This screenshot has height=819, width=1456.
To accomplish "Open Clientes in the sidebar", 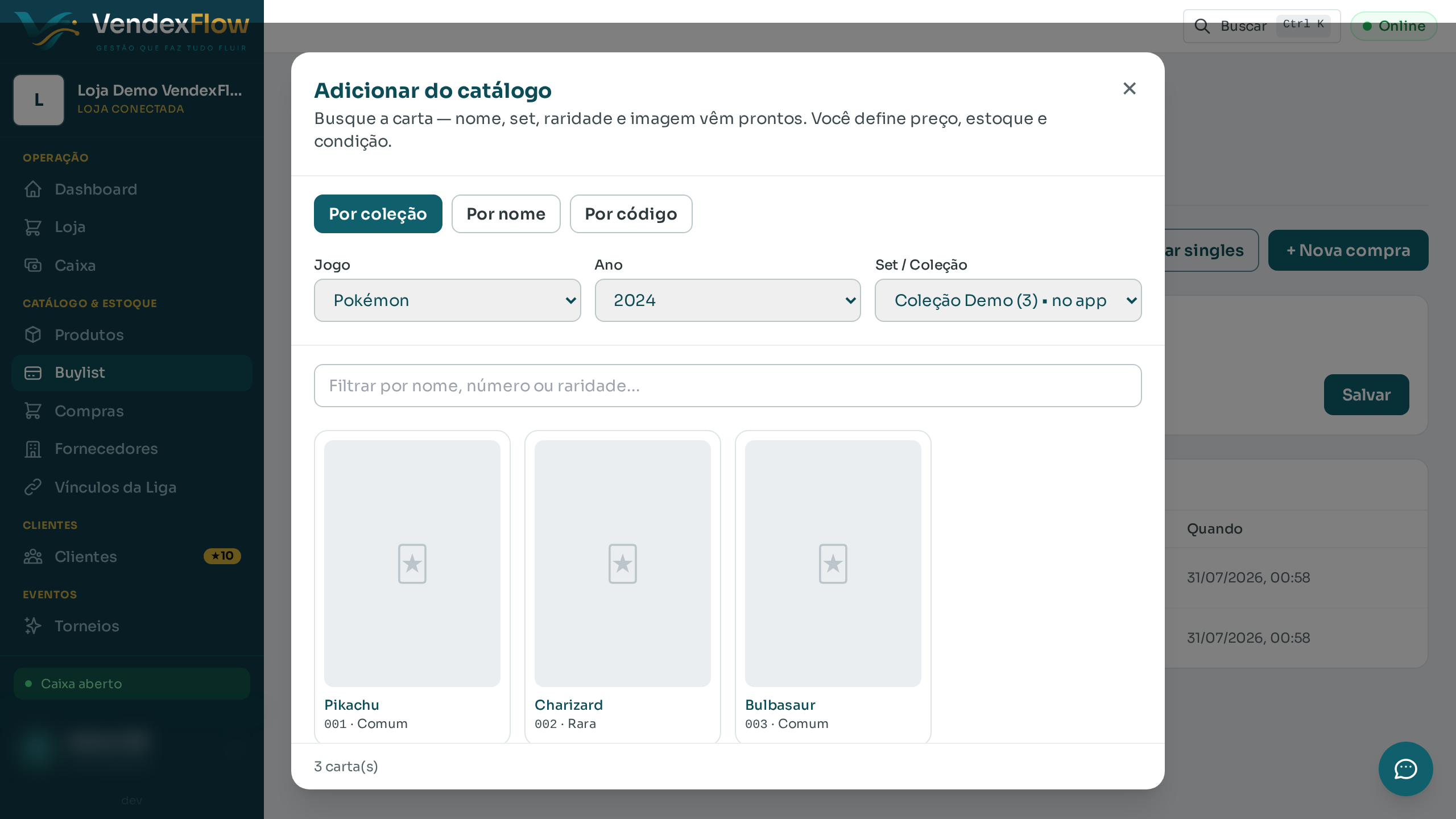I will (132, 557).
